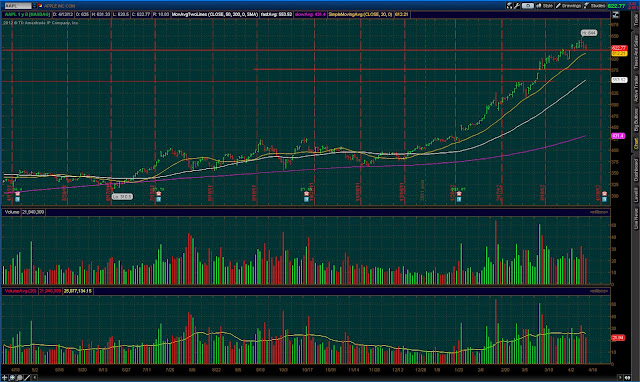Click the Lo price bubble near June low

(122, 197)
